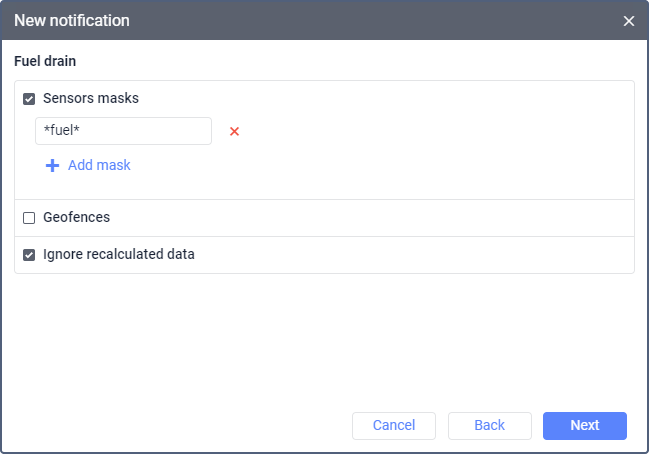Click the Ignore recalculated data label
This screenshot has height=454, width=649.
119,254
